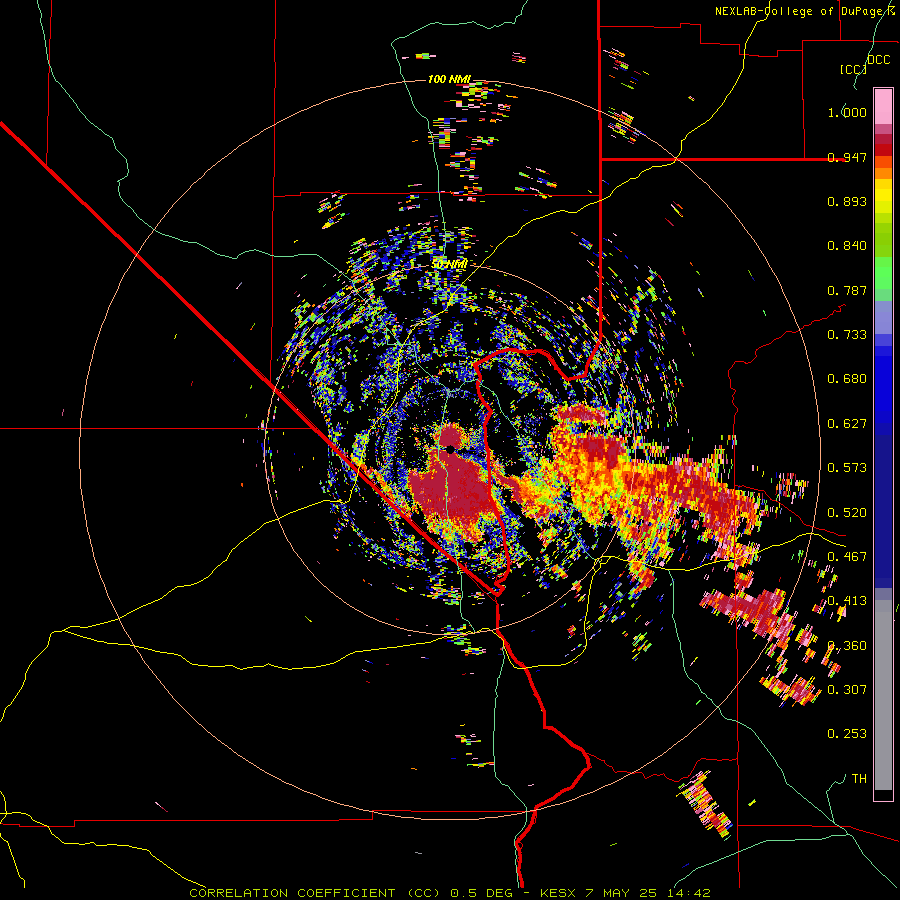Click the 50 NMI range ring label
This screenshot has height=900, width=900.
pos(449,264)
